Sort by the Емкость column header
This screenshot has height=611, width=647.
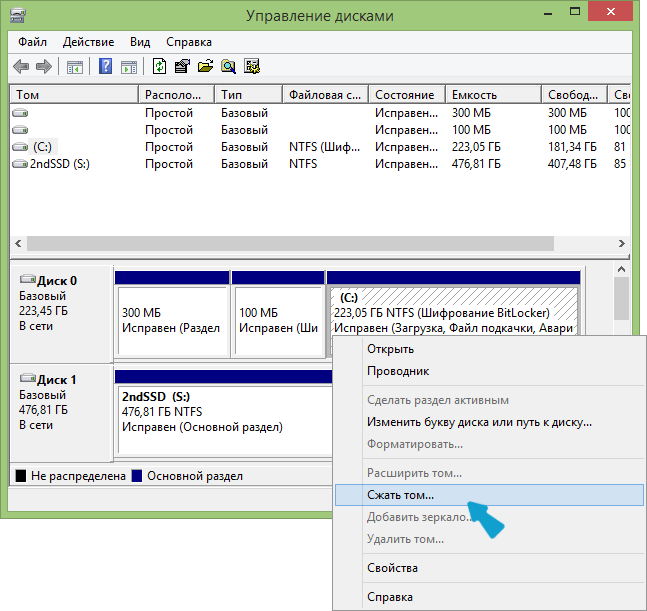[494, 95]
